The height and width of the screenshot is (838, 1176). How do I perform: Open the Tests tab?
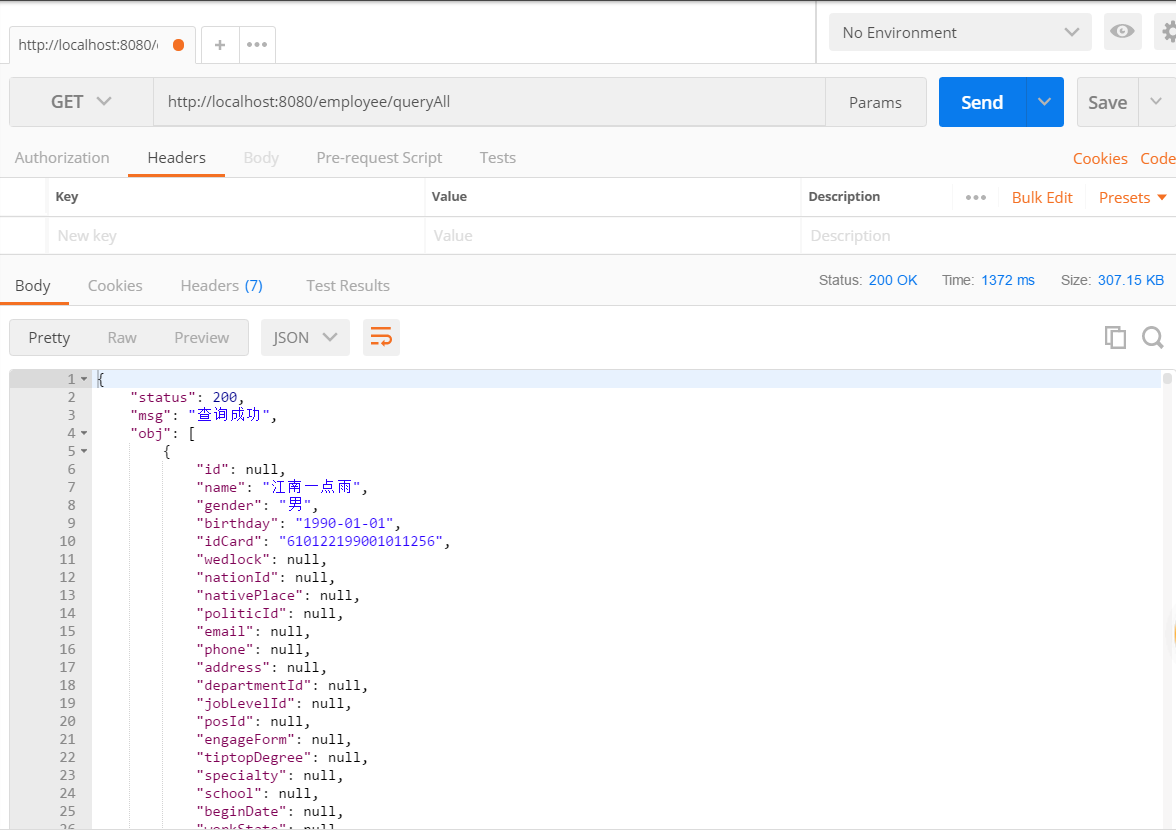pyautogui.click(x=497, y=158)
